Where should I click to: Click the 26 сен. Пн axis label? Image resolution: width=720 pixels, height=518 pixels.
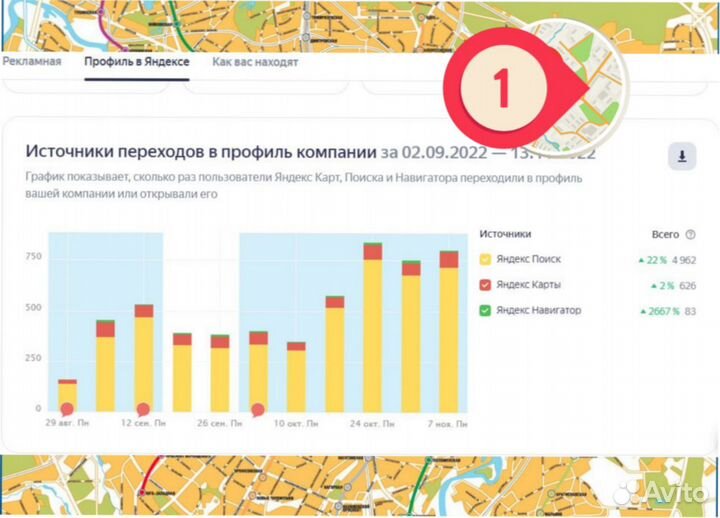pos(219,423)
